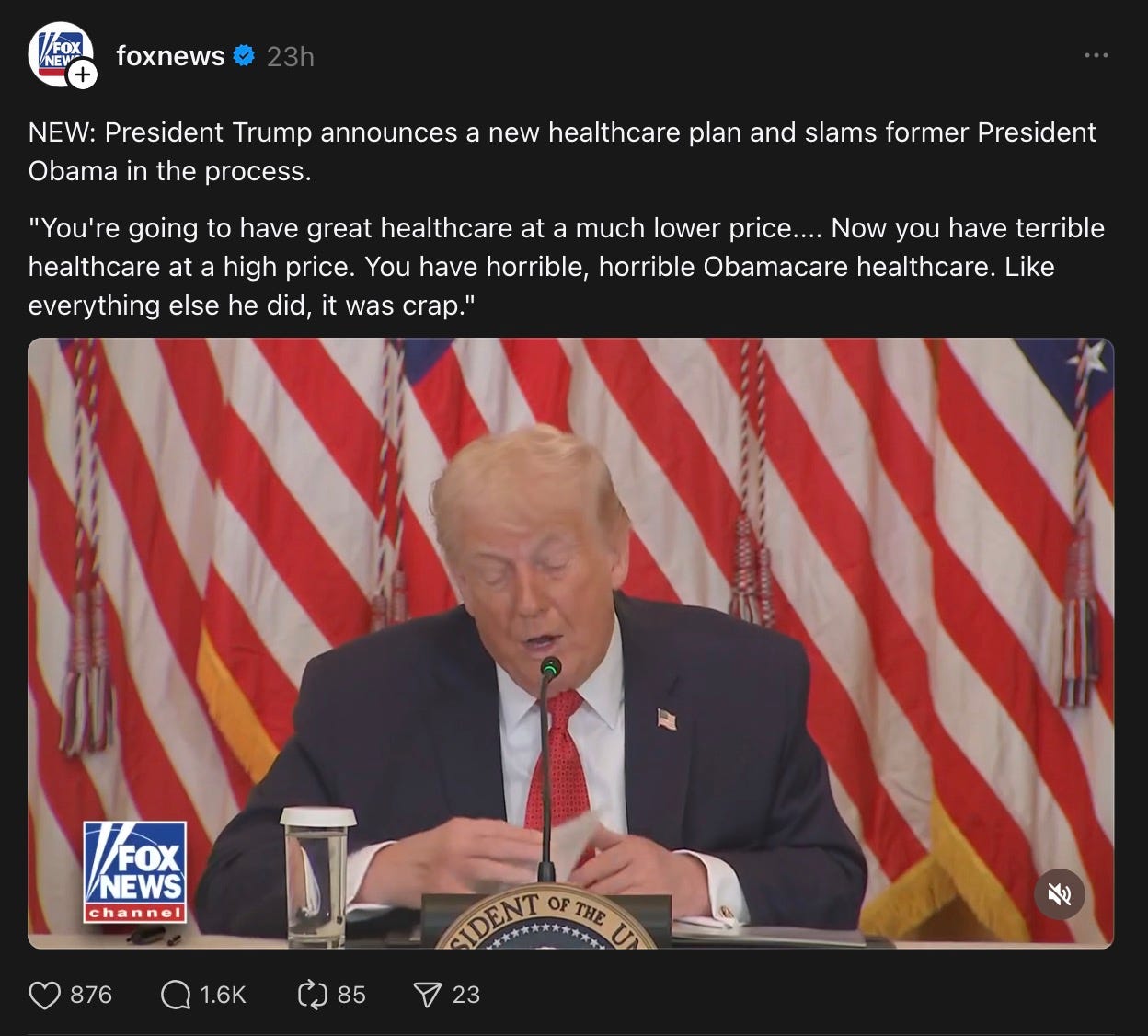Open the Fox News profile avatar
The image size is (1148, 1036).
click(x=60, y=53)
